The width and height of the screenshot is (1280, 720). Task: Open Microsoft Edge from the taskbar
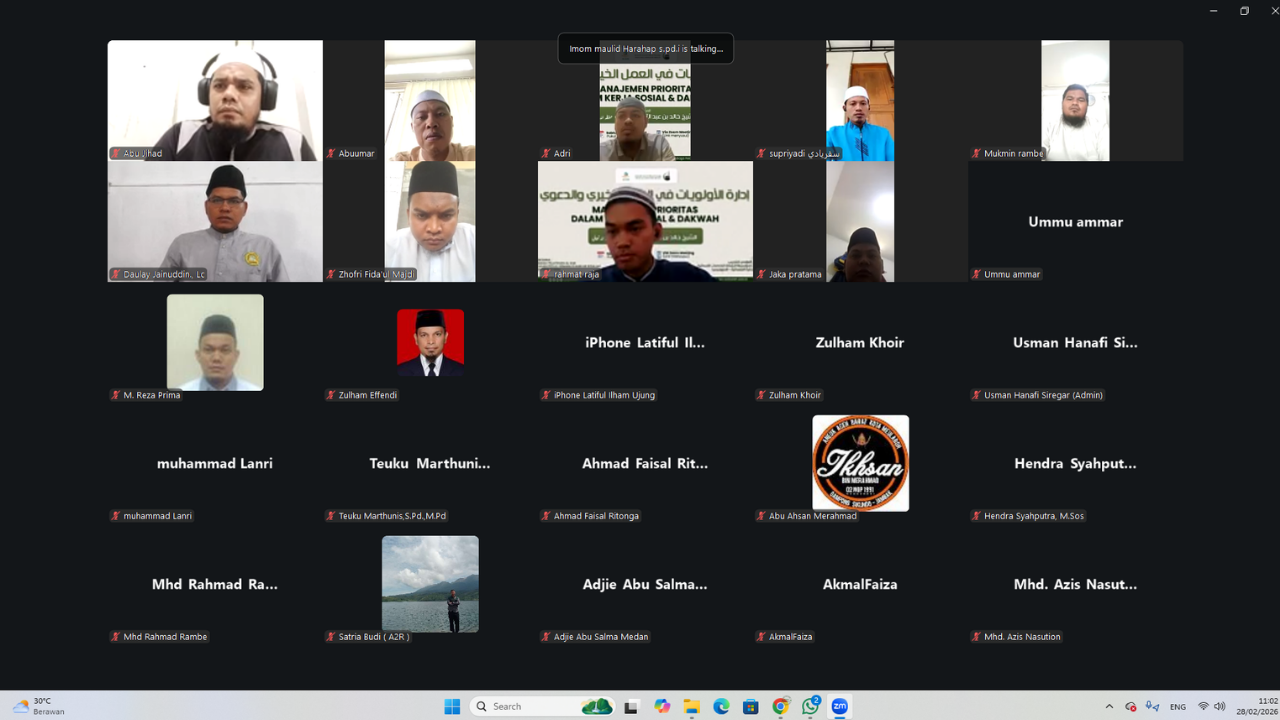tap(721, 706)
